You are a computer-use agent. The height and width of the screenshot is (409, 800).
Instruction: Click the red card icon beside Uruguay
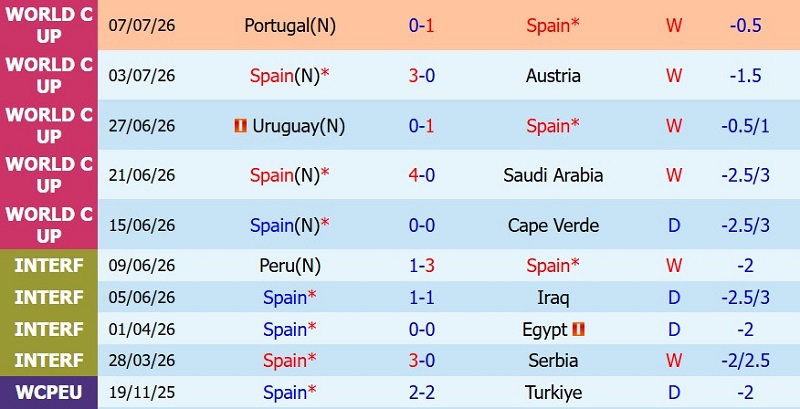pyautogui.click(x=240, y=125)
